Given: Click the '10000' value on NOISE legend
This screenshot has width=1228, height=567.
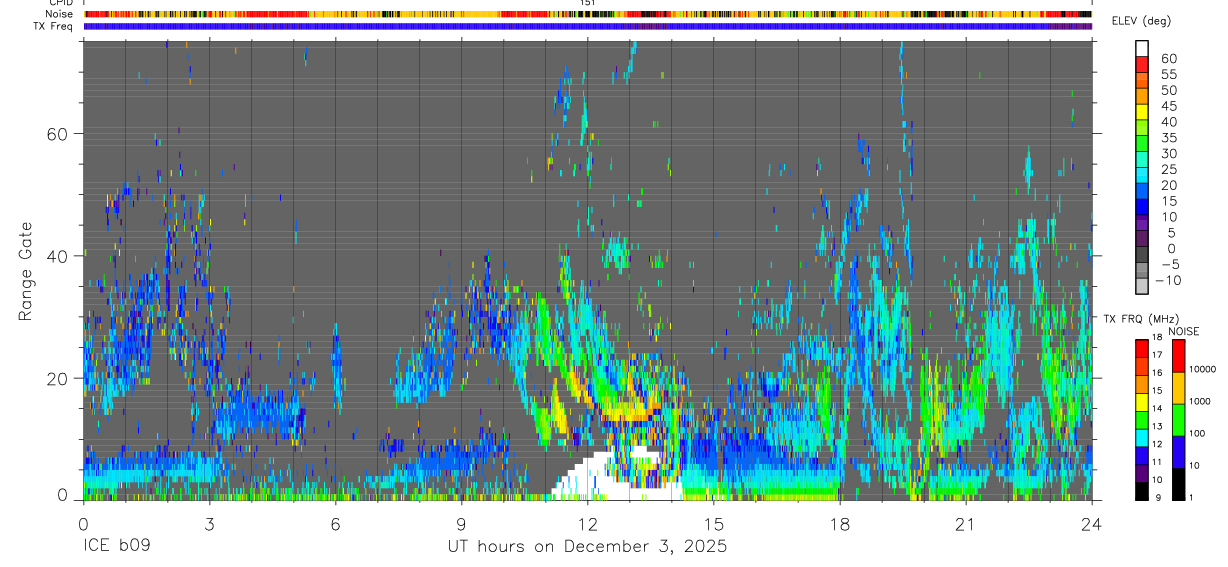Looking at the screenshot, I should (x=1202, y=369).
